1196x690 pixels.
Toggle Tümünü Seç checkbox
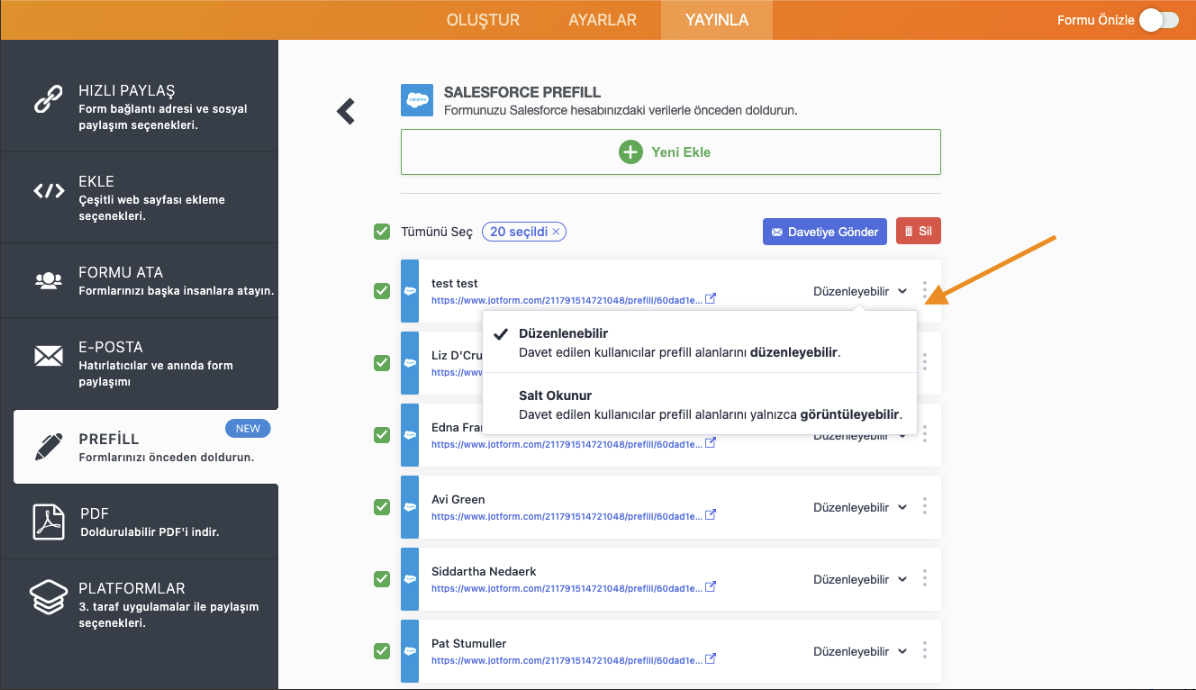pyautogui.click(x=382, y=232)
